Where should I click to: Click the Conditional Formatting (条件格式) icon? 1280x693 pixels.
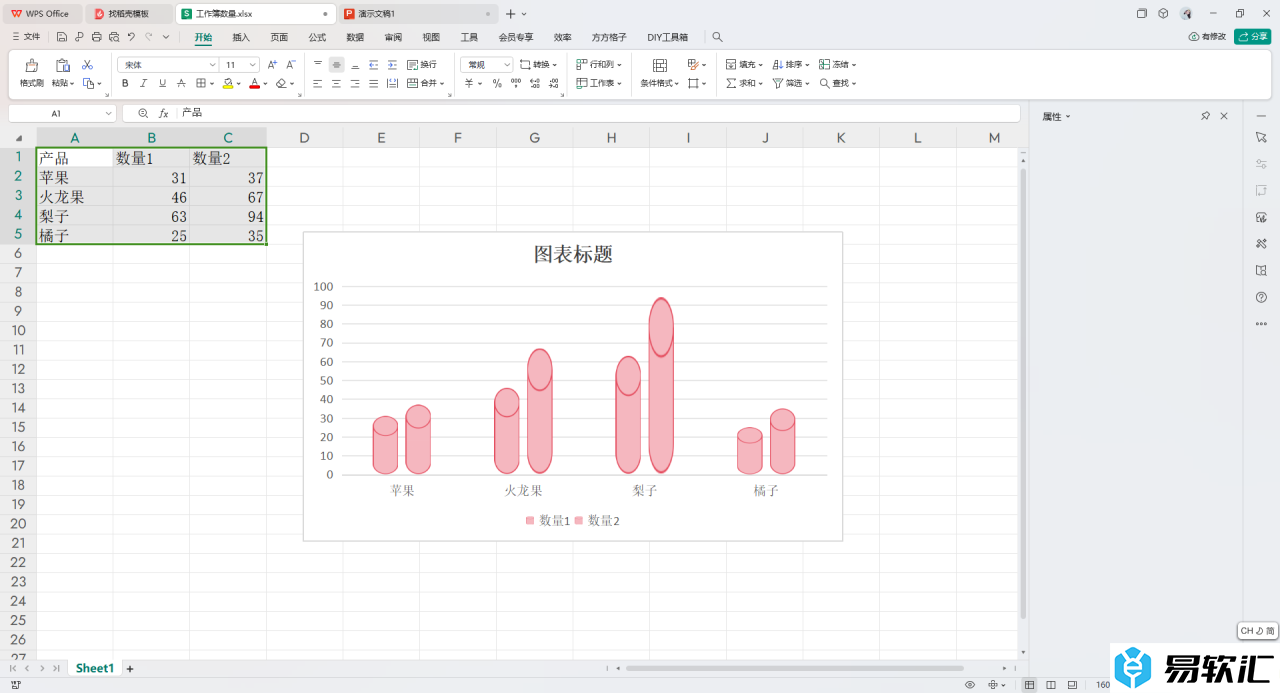659,66
